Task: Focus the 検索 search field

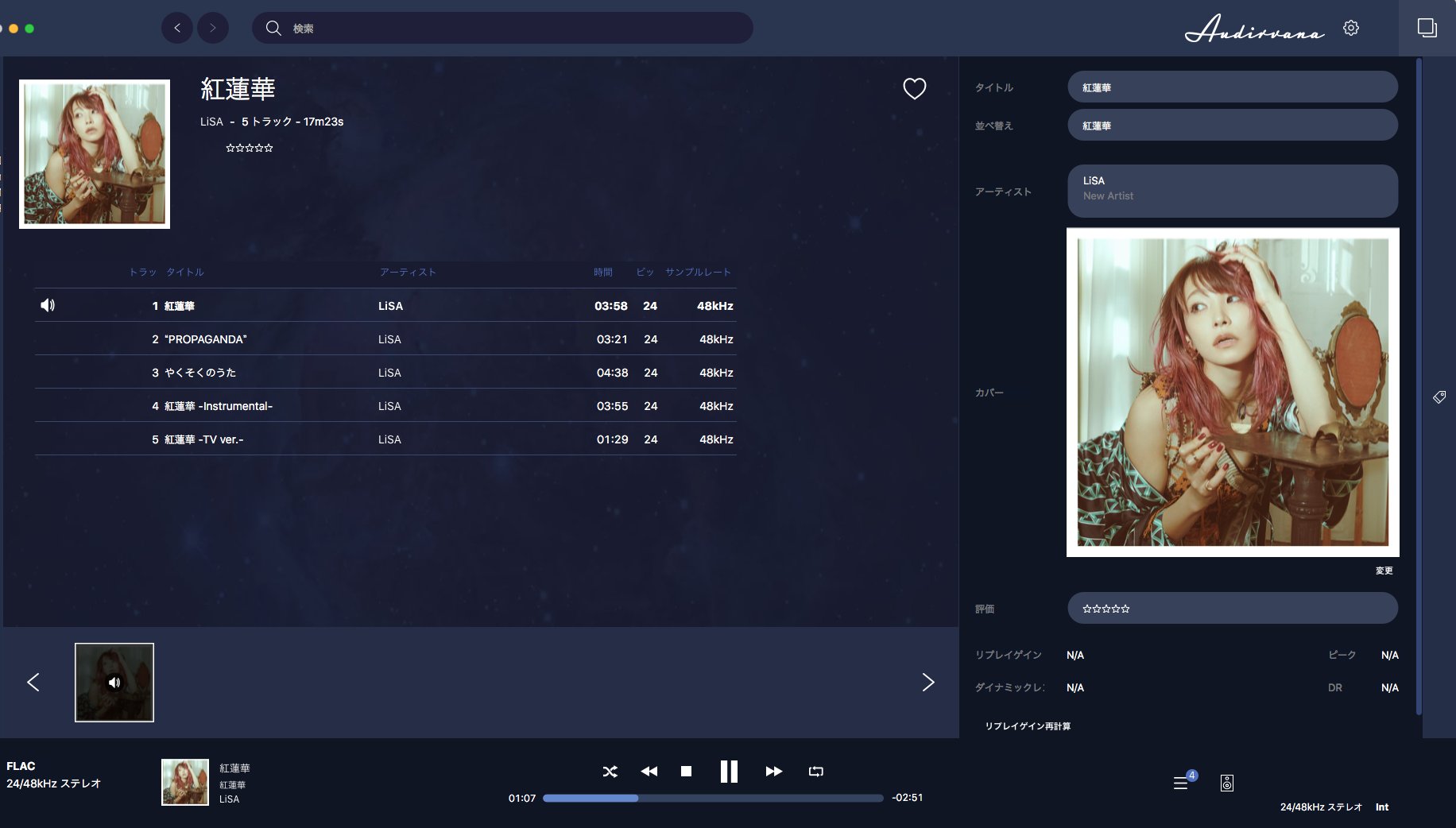Action: click(502, 28)
